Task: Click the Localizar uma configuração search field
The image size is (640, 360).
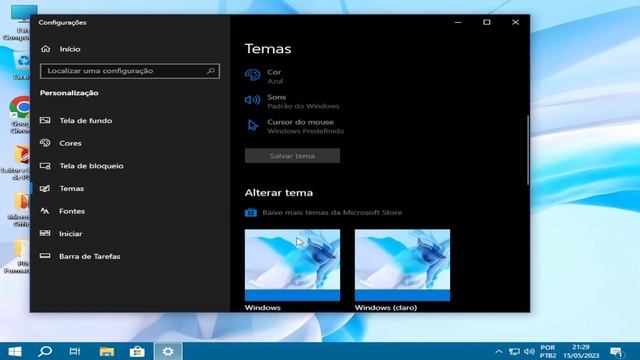Action: 130,71
